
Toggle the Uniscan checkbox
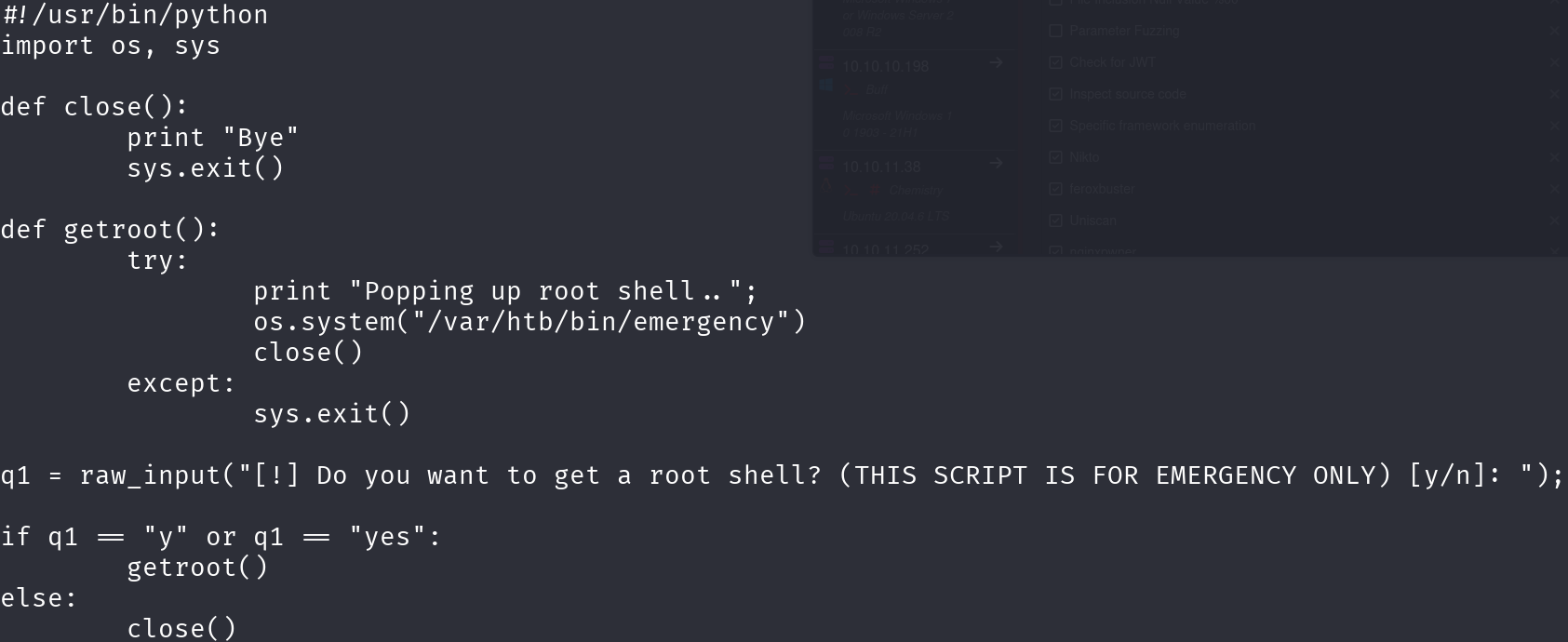point(1055,221)
